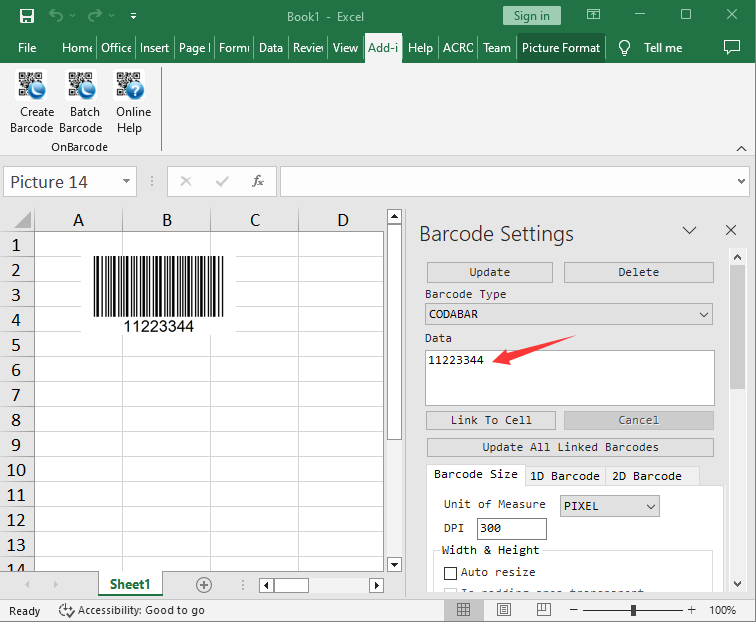This screenshot has height=622, width=756.
Task: Click the previous sheet navigation arrow
Action: (27, 585)
